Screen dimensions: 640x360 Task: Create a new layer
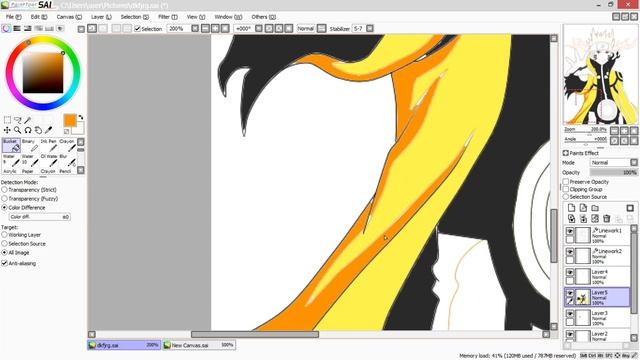pos(571,208)
